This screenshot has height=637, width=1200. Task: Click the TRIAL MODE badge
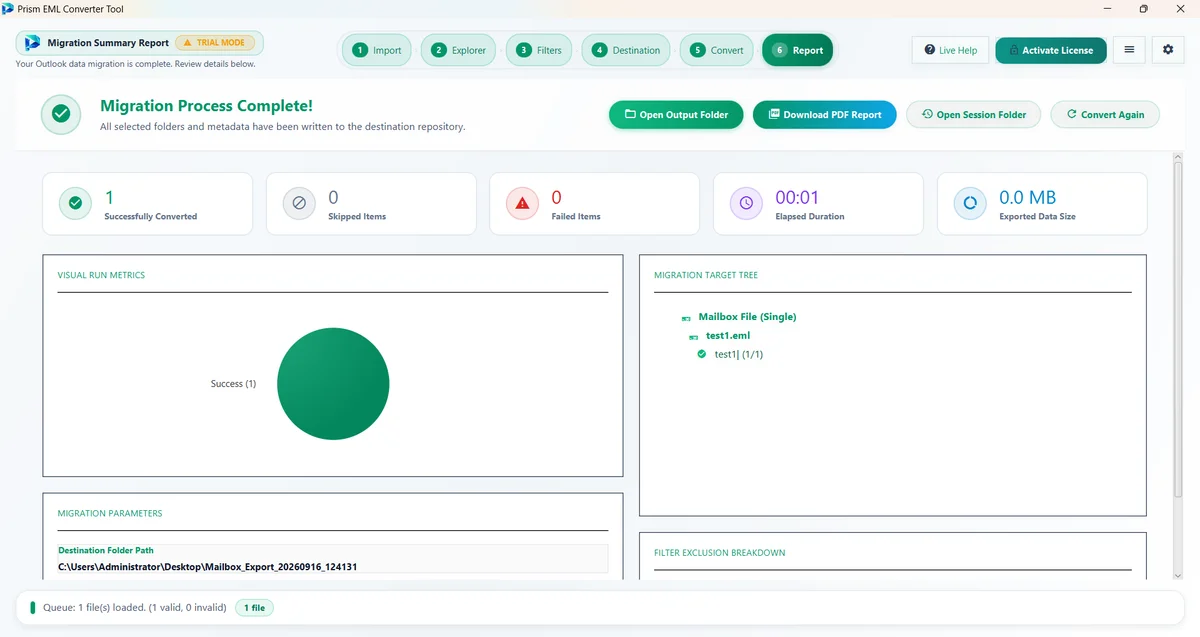pos(215,43)
